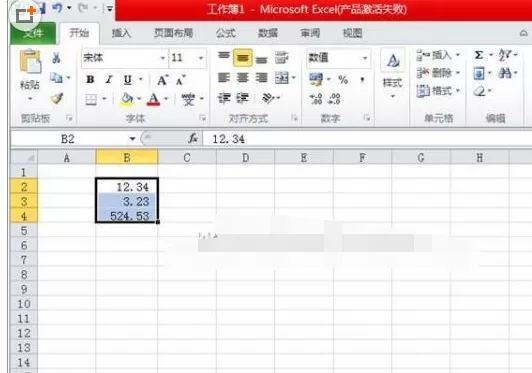Align text left
532x373 pixels.
(x=224, y=78)
